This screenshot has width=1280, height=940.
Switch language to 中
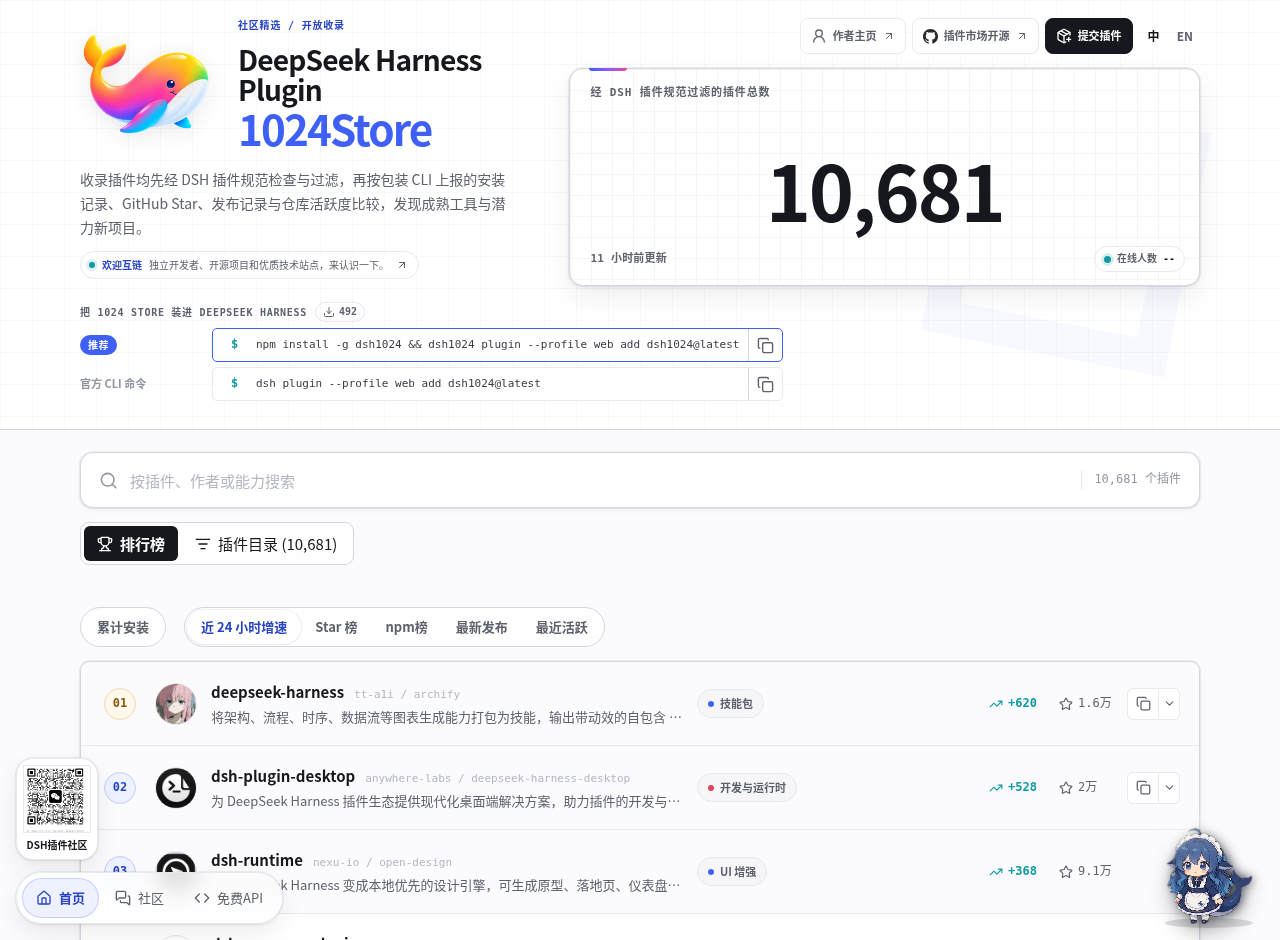[x=1154, y=37]
